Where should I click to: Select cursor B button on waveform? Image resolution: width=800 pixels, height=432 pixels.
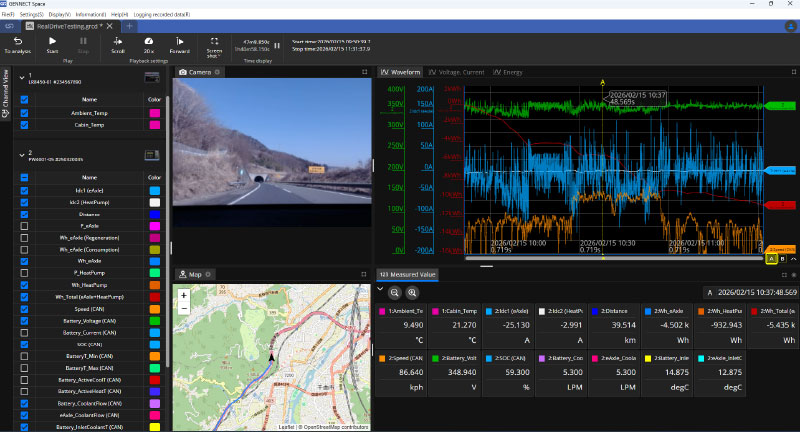pos(781,259)
